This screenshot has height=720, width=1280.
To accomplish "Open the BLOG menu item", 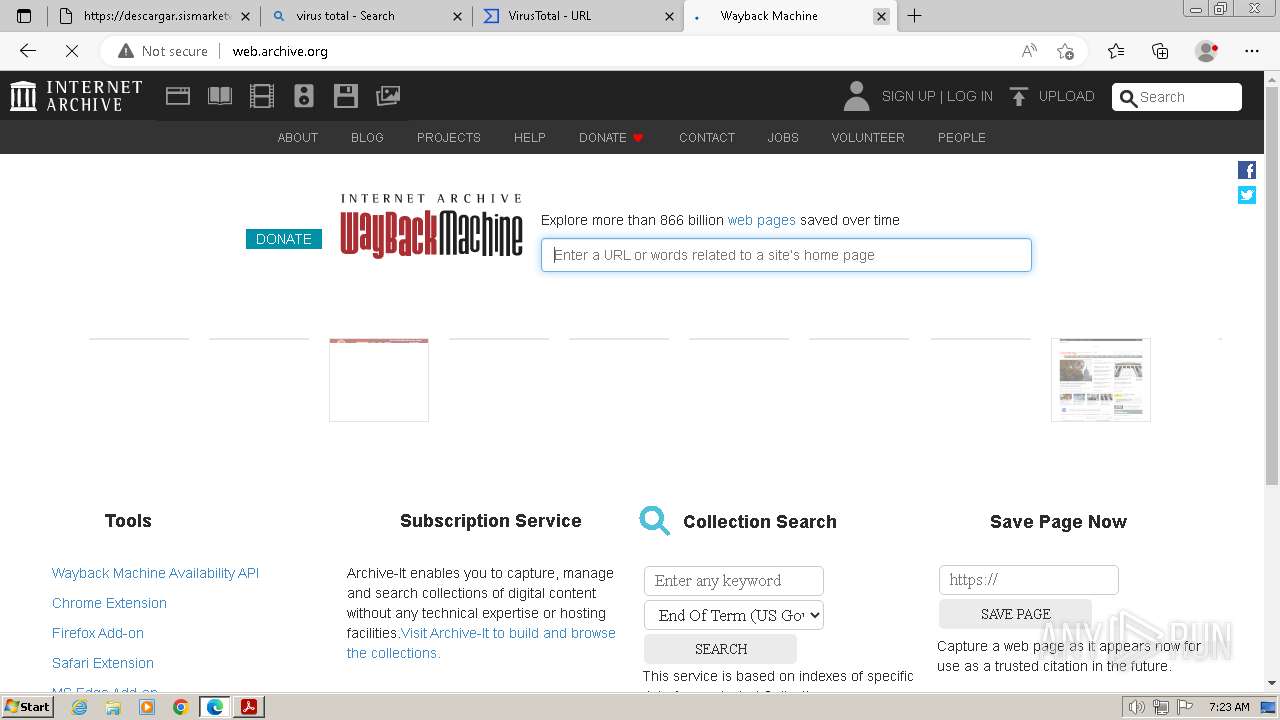I will pyautogui.click(x=367, y=138).
